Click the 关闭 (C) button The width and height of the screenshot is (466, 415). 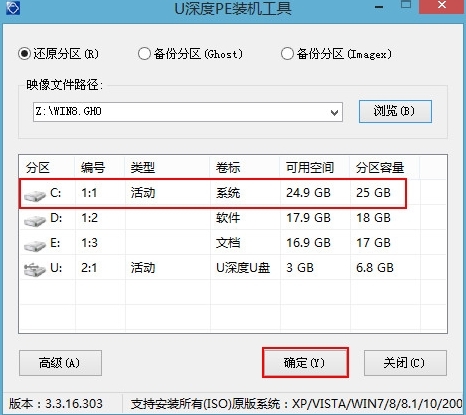405,363
